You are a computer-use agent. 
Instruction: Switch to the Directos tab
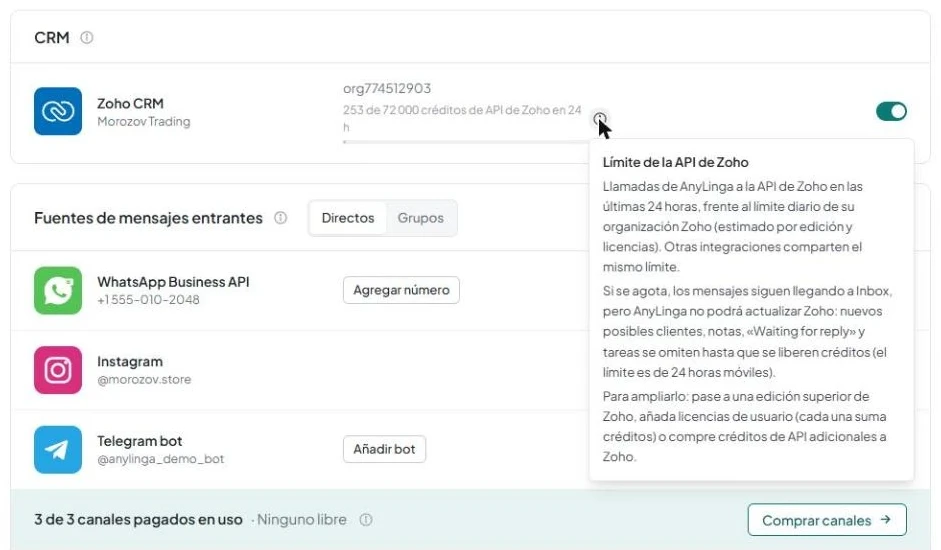click(347, 218)
